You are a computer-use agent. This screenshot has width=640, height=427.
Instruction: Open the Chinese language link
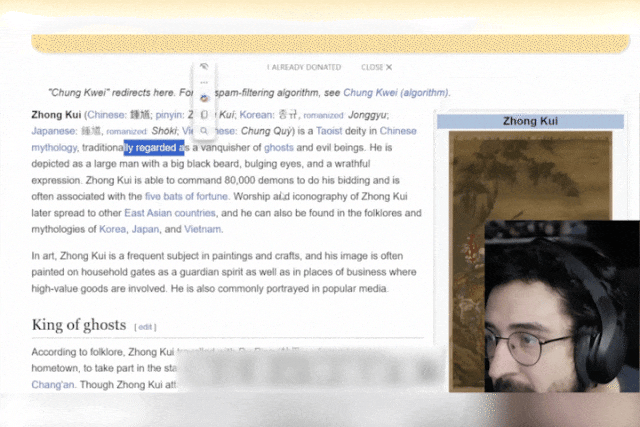coord(107,115)
